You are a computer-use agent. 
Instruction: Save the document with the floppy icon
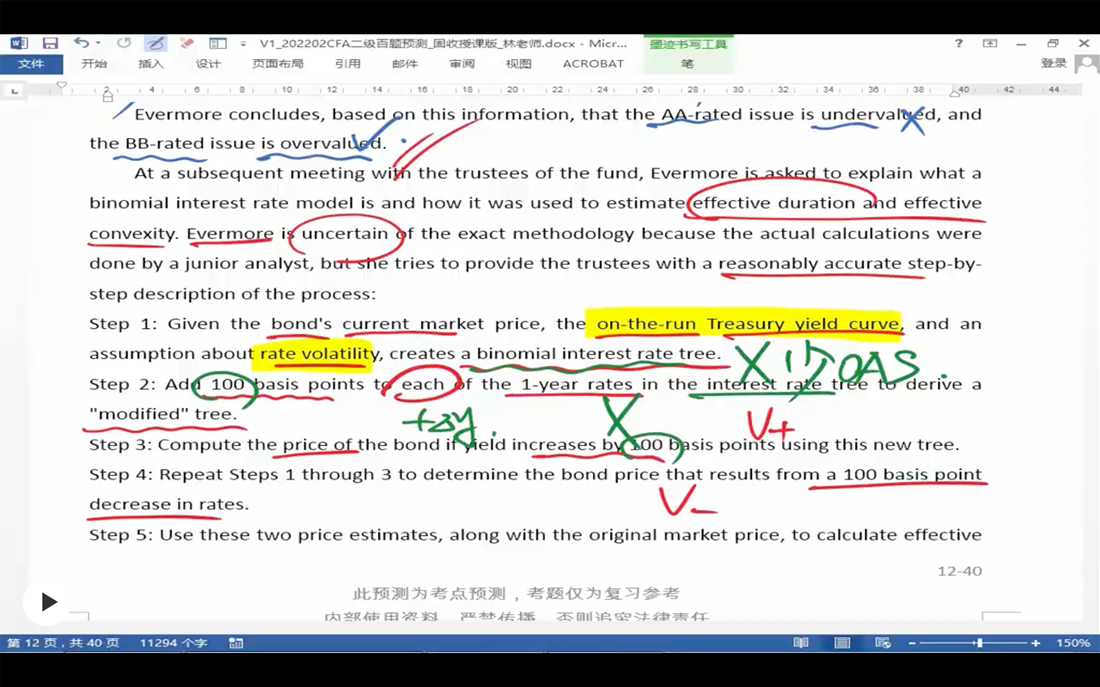pyautogui.click(x=50, y=44)
